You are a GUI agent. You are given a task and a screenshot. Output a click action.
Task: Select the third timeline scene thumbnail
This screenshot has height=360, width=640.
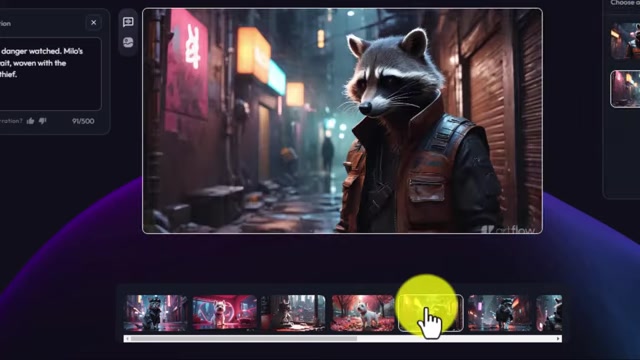coord(293,313)
